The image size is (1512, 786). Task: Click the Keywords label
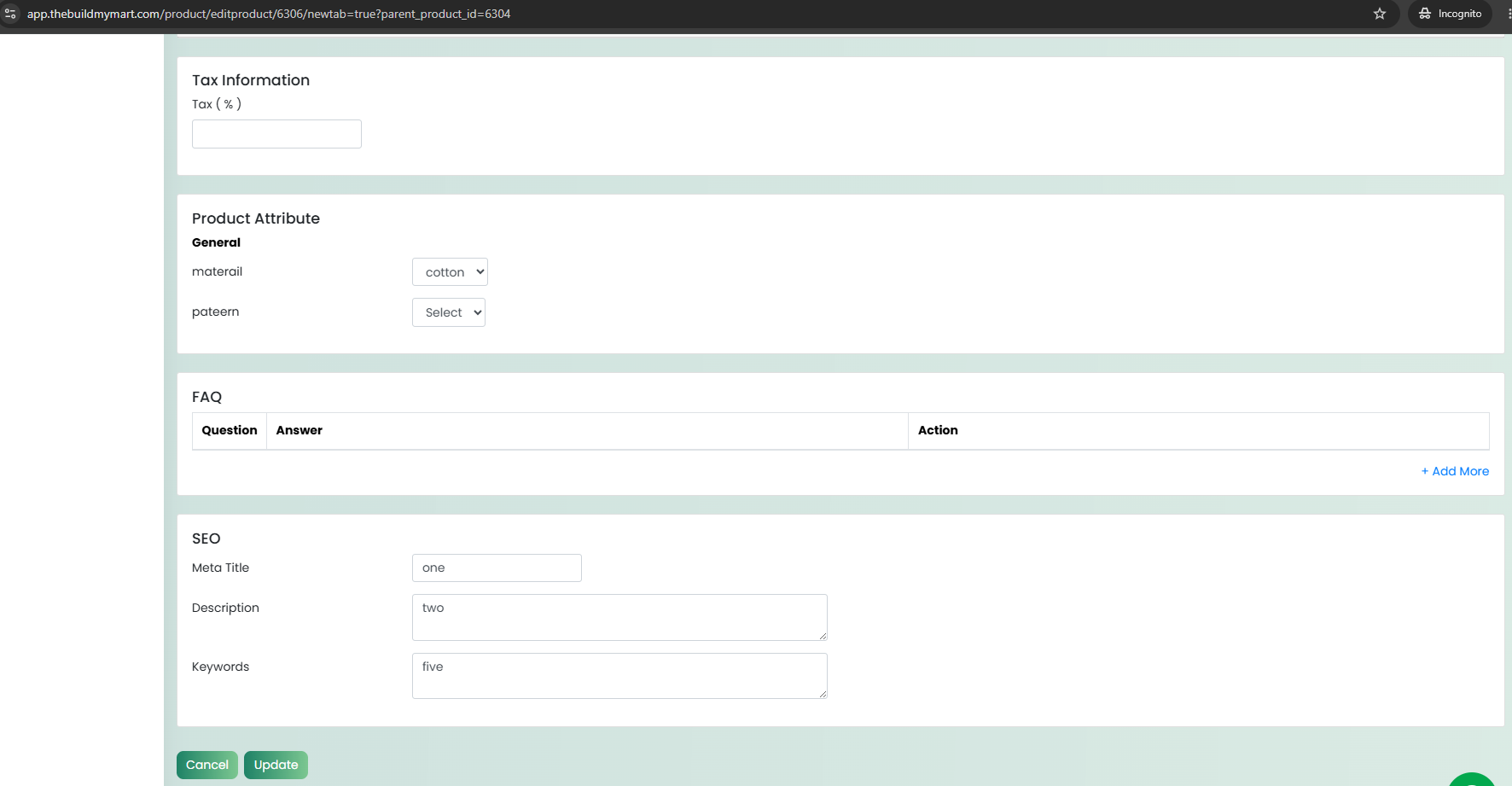point(220,667)
